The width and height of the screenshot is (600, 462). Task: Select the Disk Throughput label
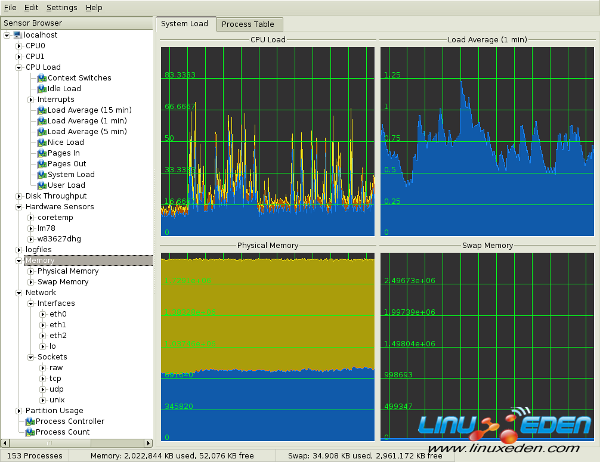pyautogui.click(x=56, y=196)
